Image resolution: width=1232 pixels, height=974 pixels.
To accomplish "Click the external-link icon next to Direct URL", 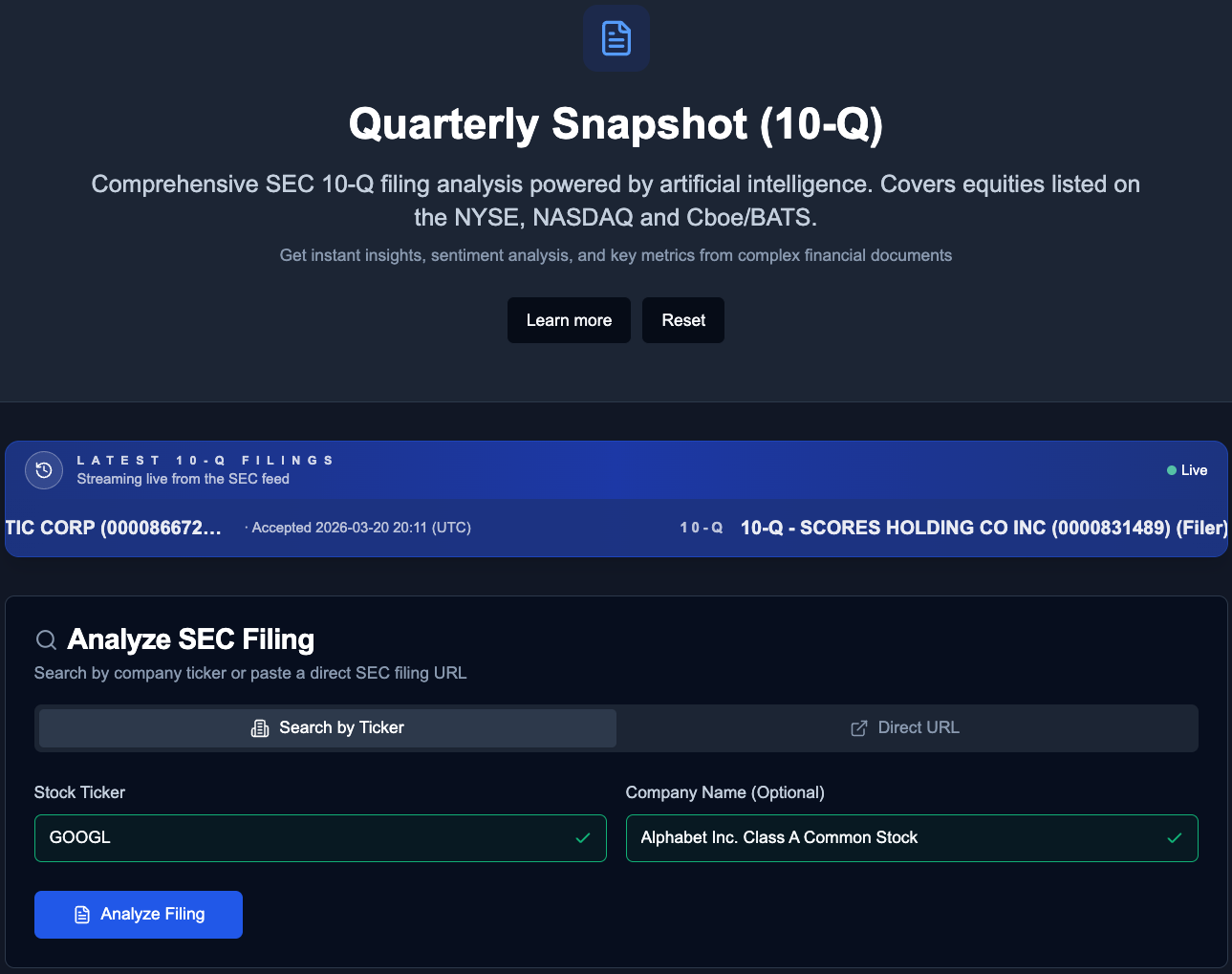I will (x=857, y=727).
